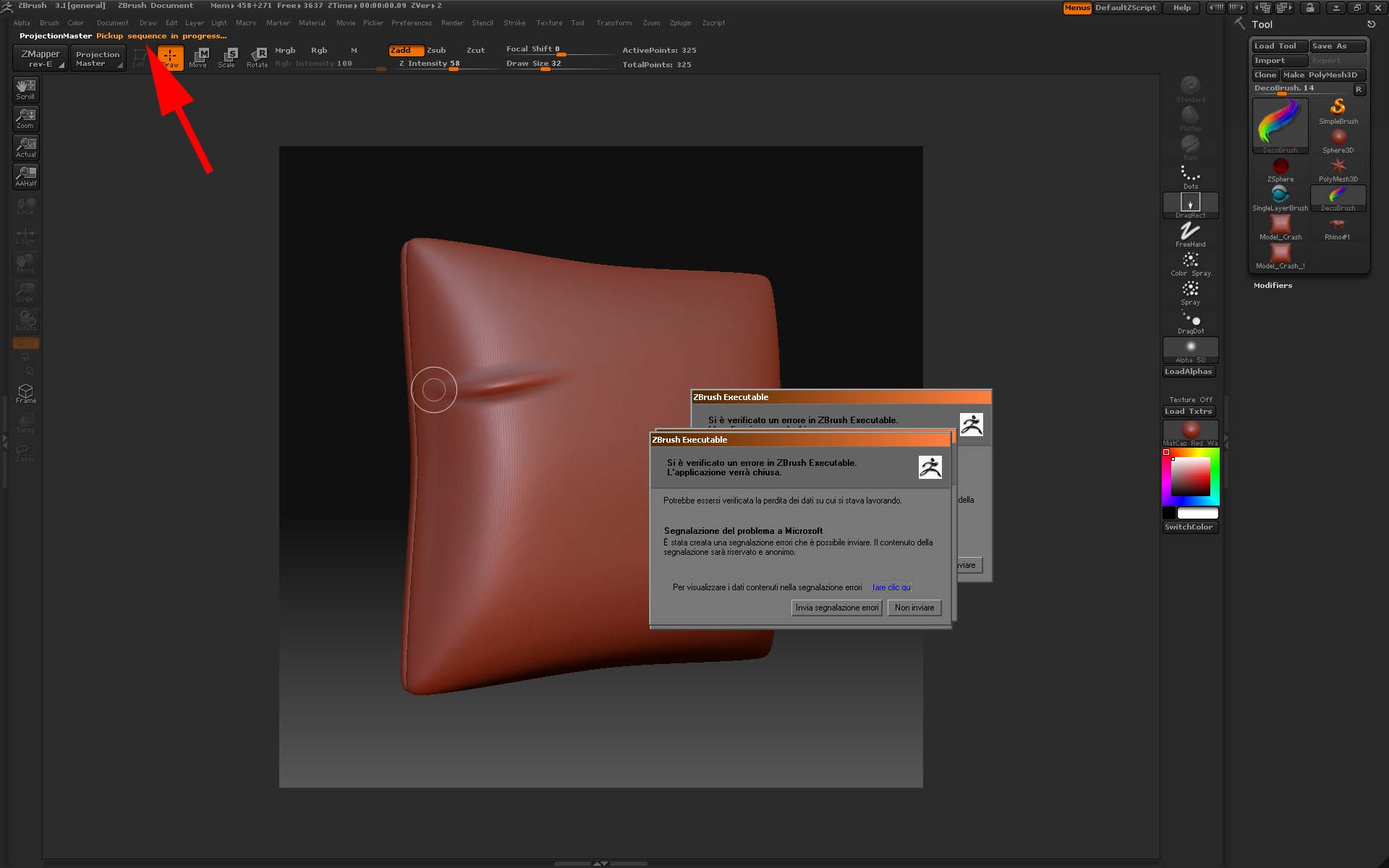Toggle the Zsub sculpt mode
The width and height of the screenshot is (1389, 868).
[x=436, y=50]
